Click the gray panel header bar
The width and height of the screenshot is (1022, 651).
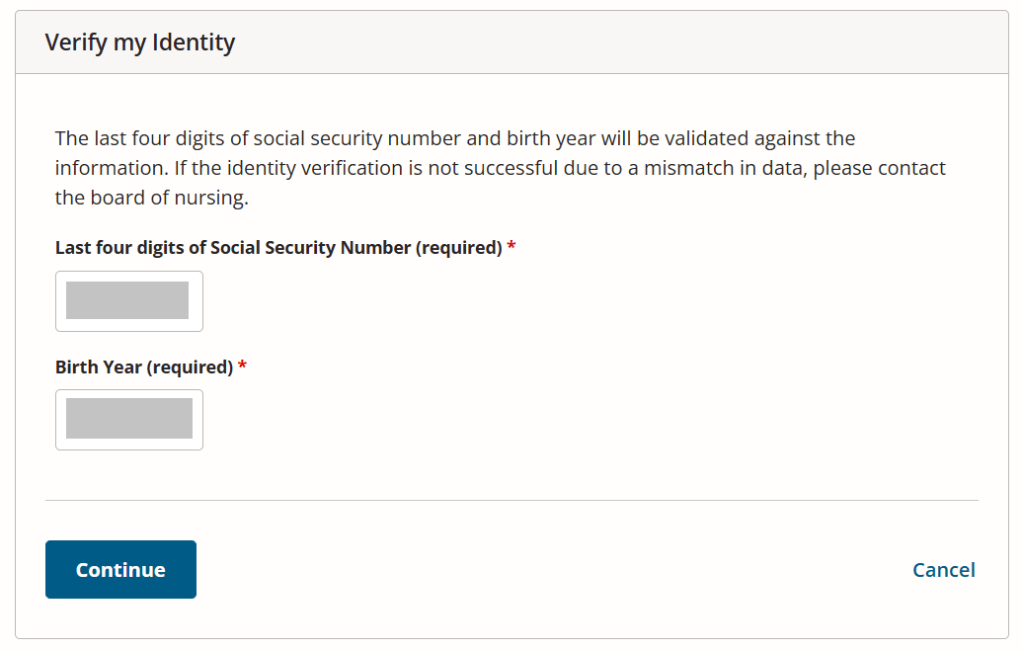tap(600, 43)
